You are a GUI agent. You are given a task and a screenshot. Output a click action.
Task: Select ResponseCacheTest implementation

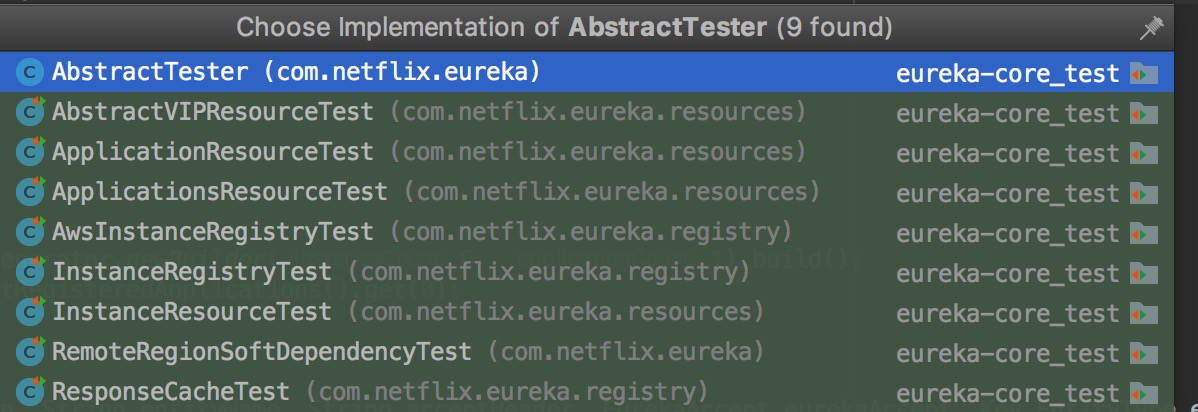coord(170,392)
